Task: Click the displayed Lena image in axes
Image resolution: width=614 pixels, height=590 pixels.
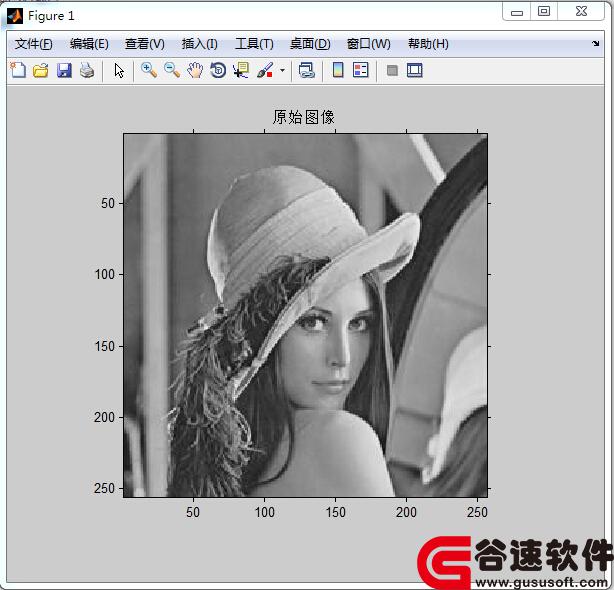Action: (305, 316)
